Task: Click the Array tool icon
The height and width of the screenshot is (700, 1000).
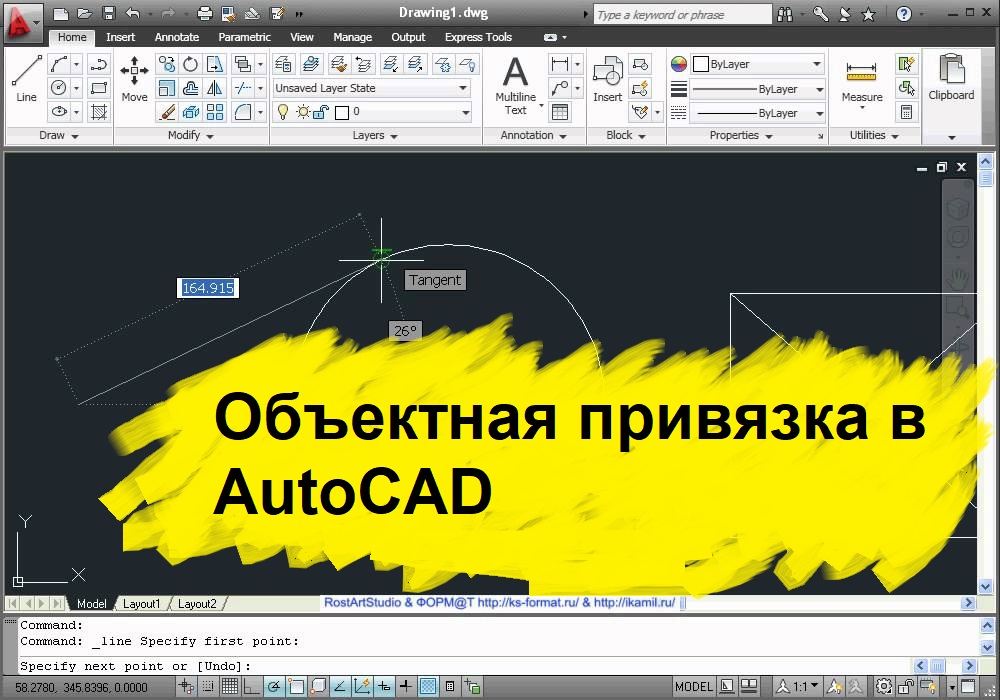Action: [x=215, y=112]
